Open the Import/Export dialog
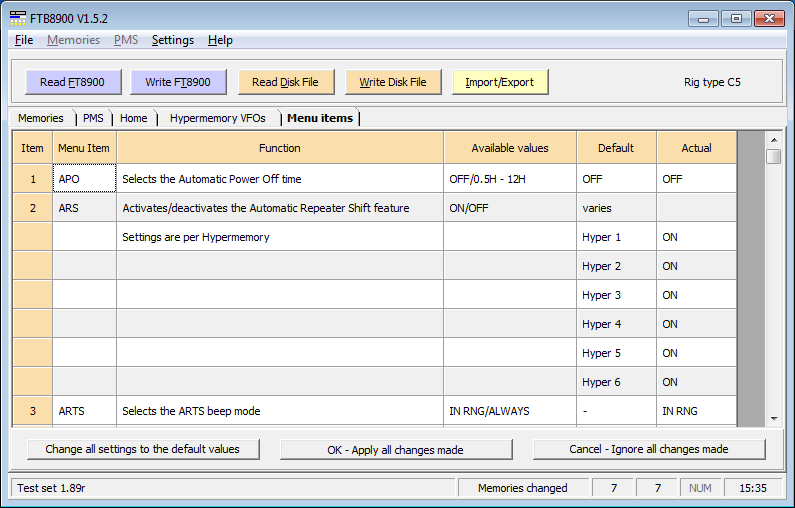This screenshot has height=508, width=795. tap(499, 82)
